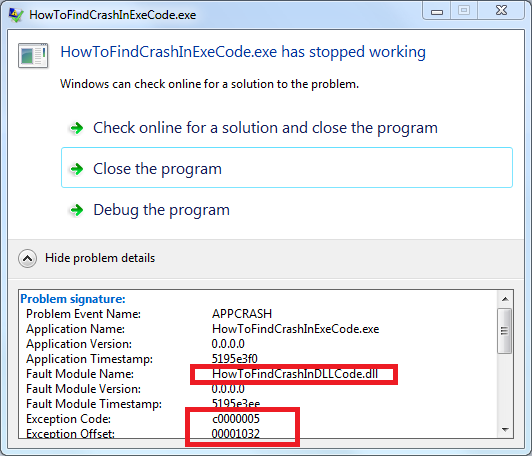
Task: Click the Hide problem details label
Action: point(100,258)
